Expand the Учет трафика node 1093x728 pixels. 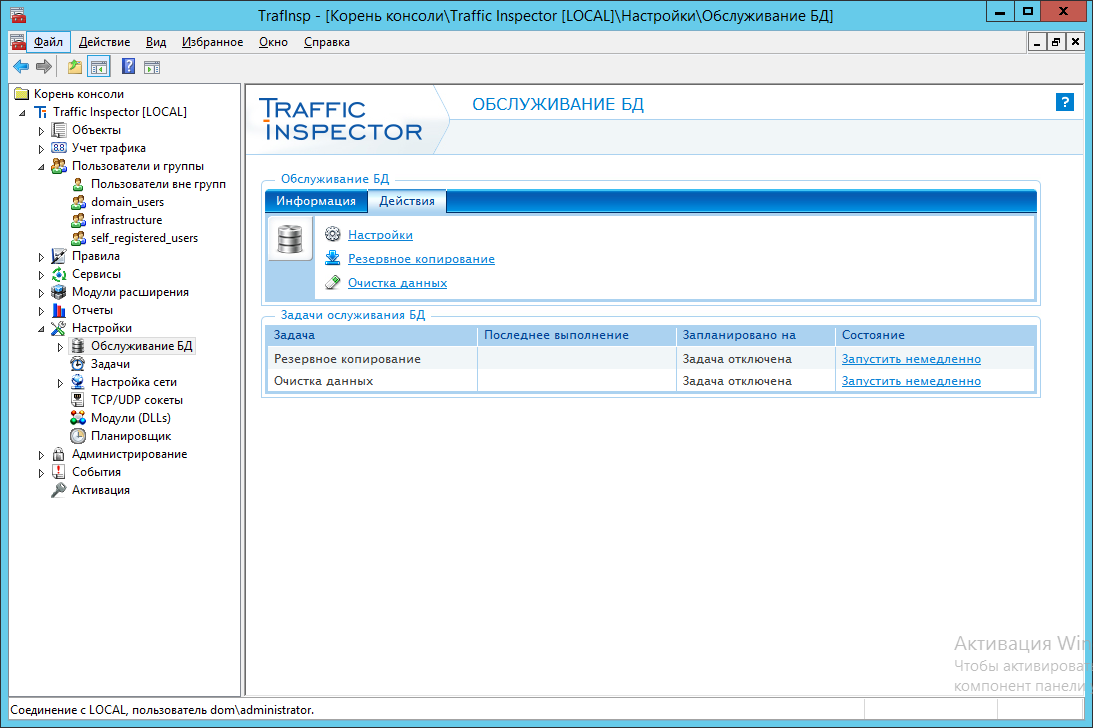41,149
